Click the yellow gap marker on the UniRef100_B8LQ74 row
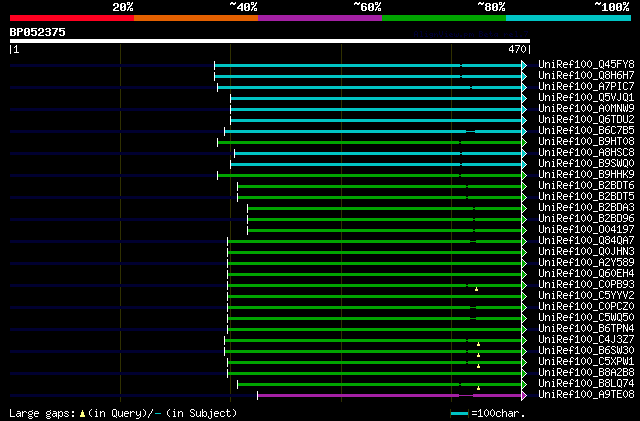The width and height of the screenshot is (640, 421). (478, 388)
